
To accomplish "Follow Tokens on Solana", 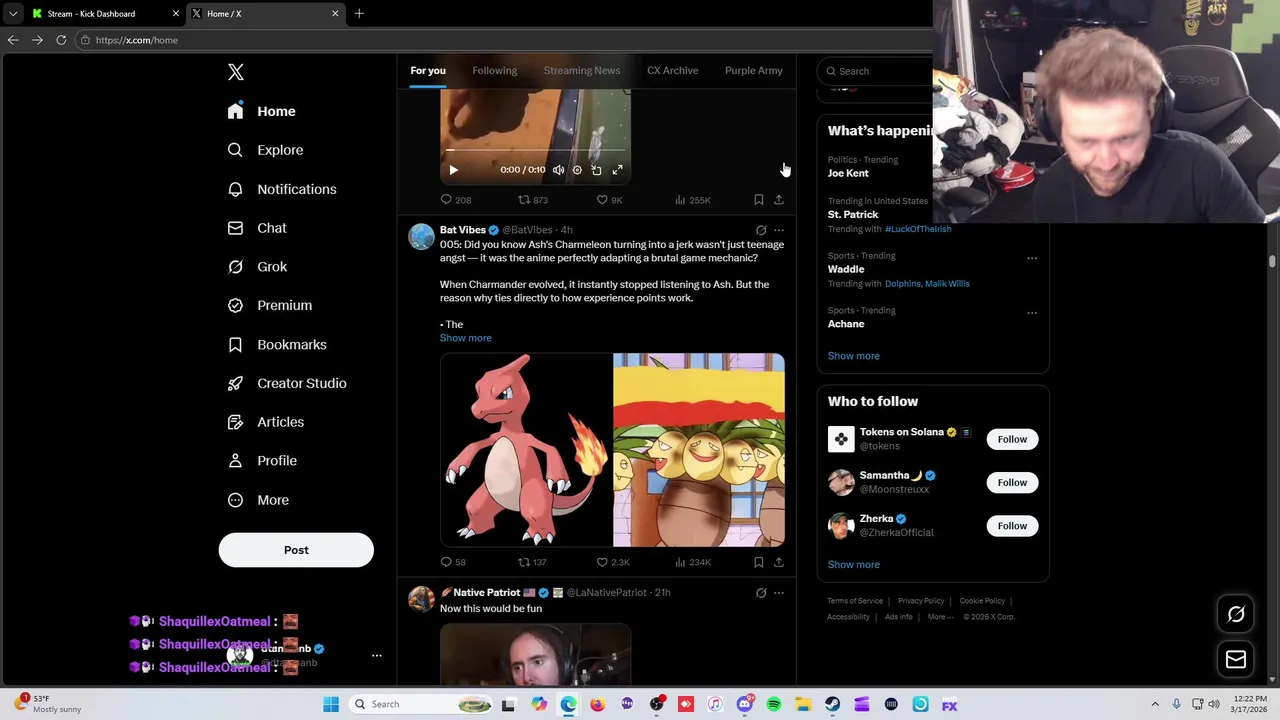I will click(1012, 439).
